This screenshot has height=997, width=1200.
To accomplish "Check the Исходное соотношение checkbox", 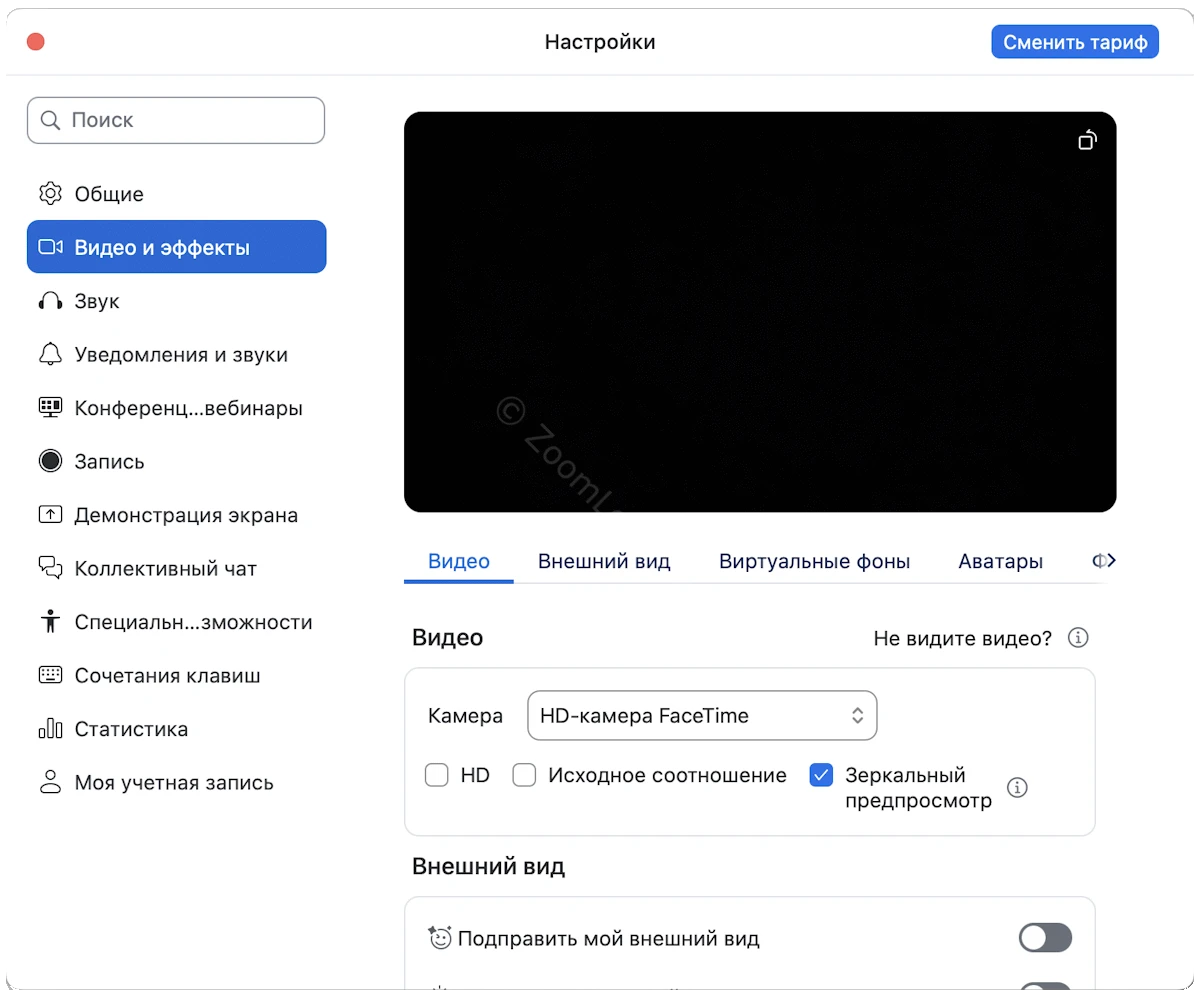I will click(x=525, y=775).
